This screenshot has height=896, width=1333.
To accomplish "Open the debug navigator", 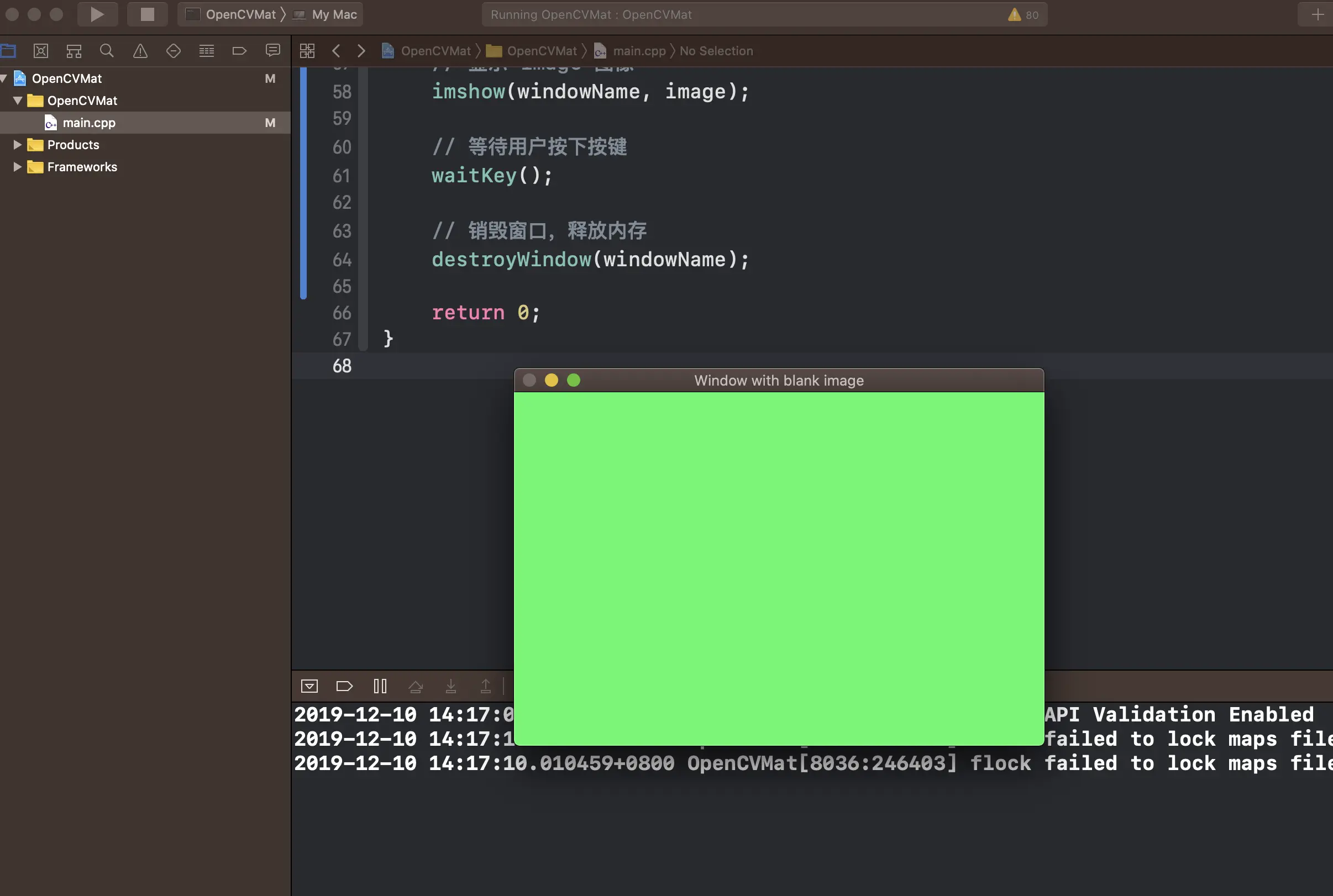I will 206,51.
